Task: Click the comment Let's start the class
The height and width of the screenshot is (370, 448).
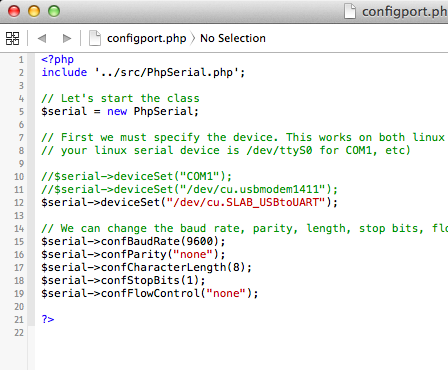Action: [x=120, y=98]
